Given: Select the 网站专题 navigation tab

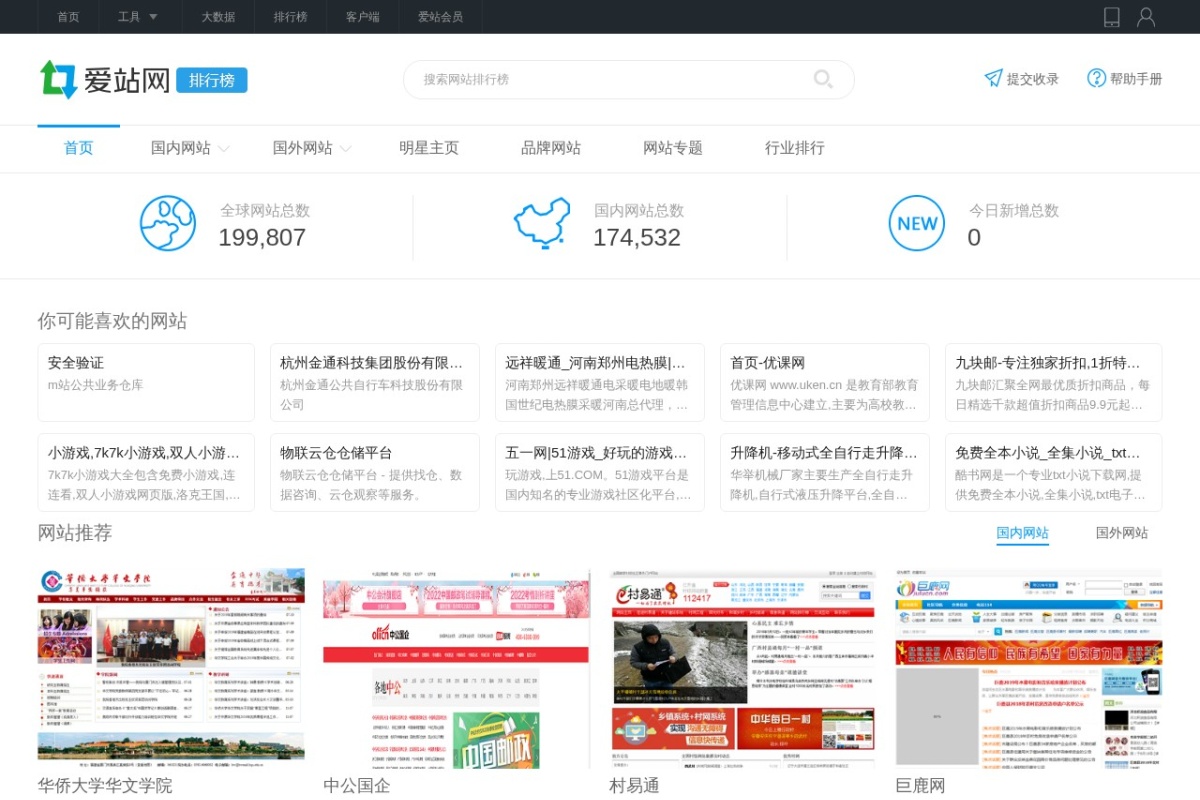Looking at the screenshot, I should click(673, 148).
